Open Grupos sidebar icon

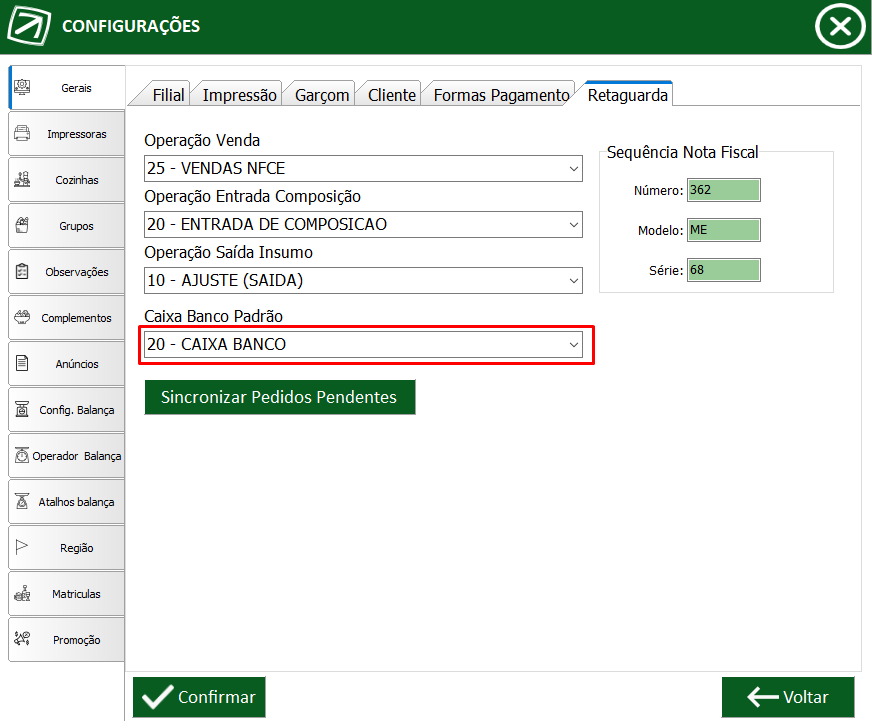pos(22,225)
